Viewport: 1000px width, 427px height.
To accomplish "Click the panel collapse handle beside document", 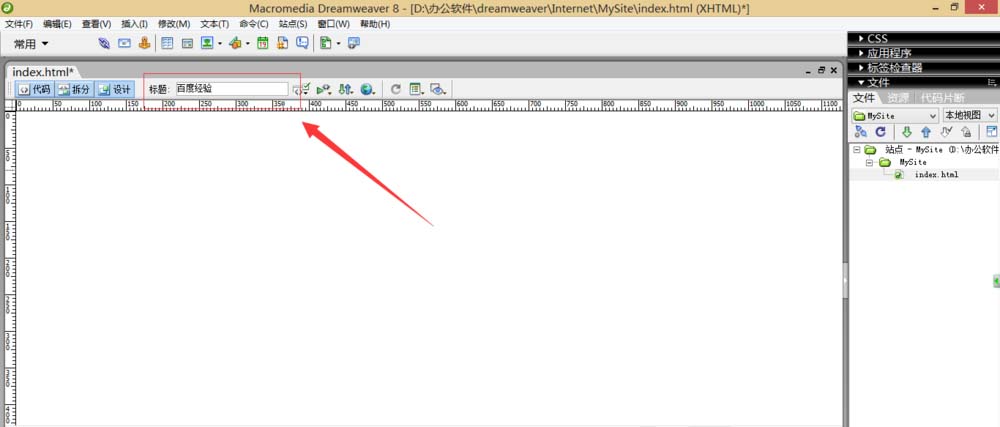I will 845,280.
